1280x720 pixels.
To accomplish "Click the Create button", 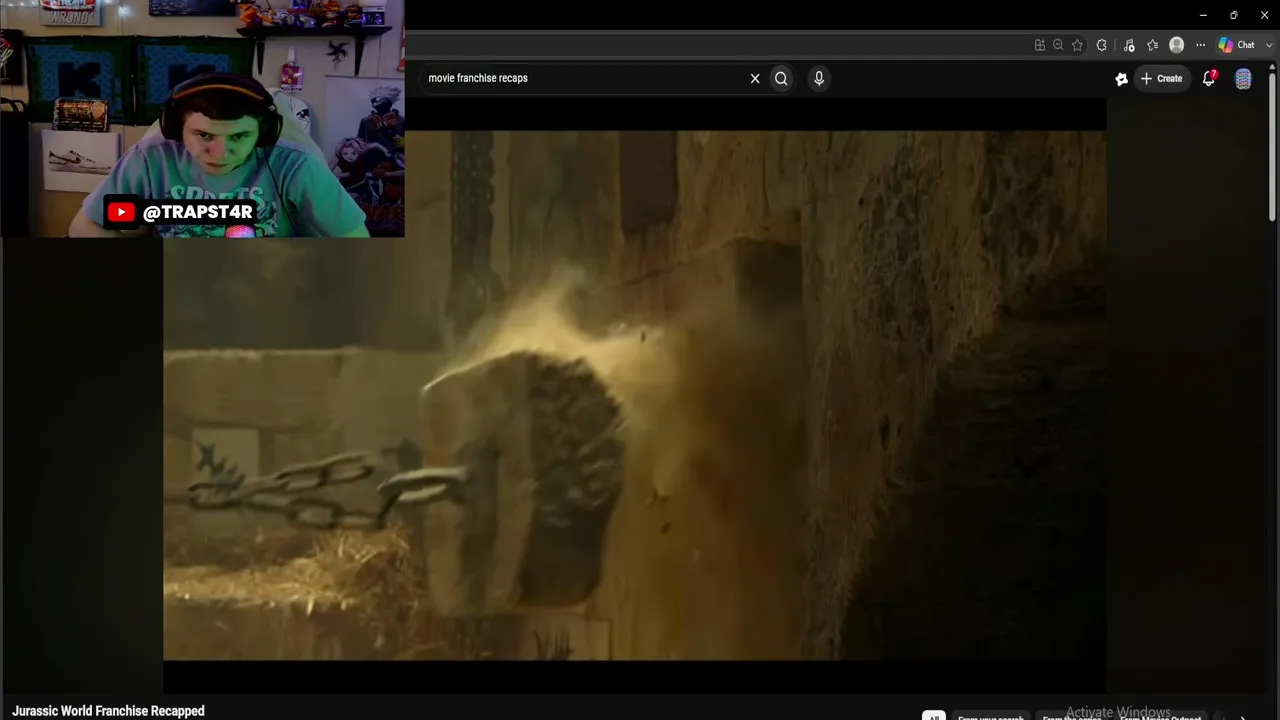I will click(x=1161, y=78).
